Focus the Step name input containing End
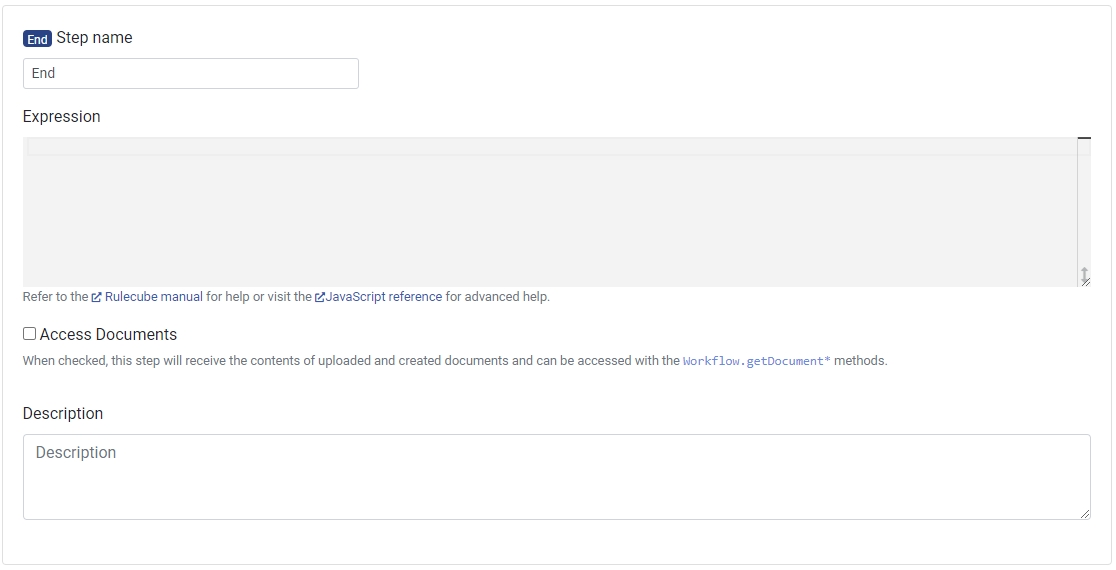 [x=190, y=73]
